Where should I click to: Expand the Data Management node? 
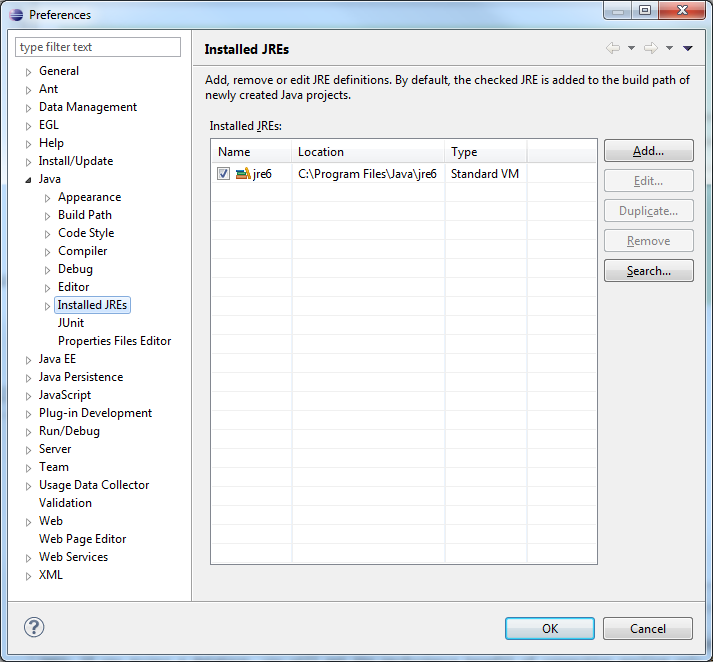pos(28,108)
